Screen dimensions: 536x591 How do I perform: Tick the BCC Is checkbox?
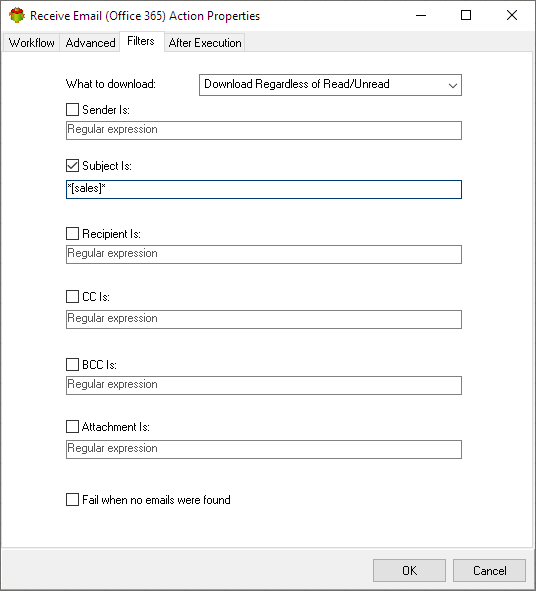[72, 364]
